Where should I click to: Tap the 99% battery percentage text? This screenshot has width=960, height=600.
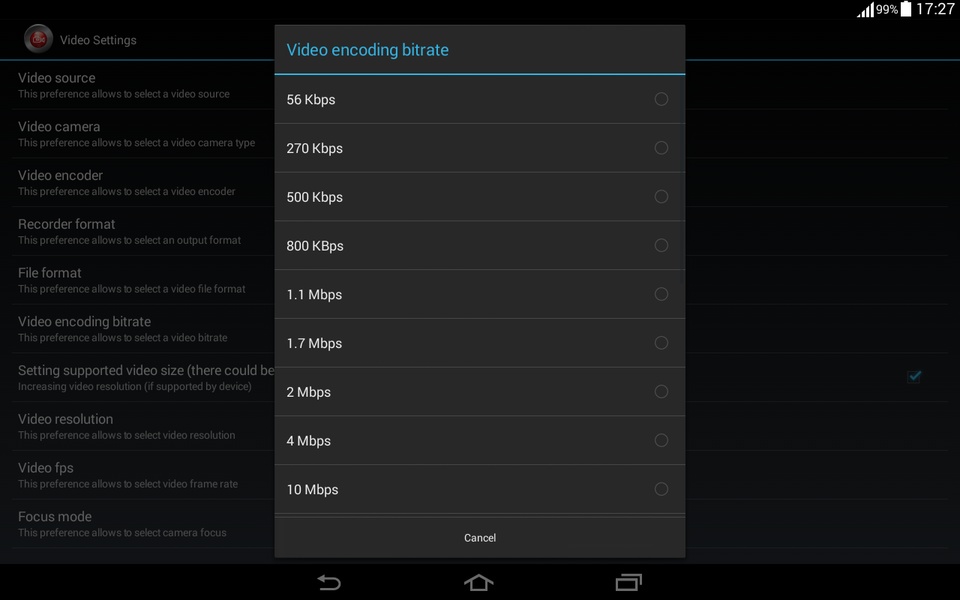click(887, 10)
